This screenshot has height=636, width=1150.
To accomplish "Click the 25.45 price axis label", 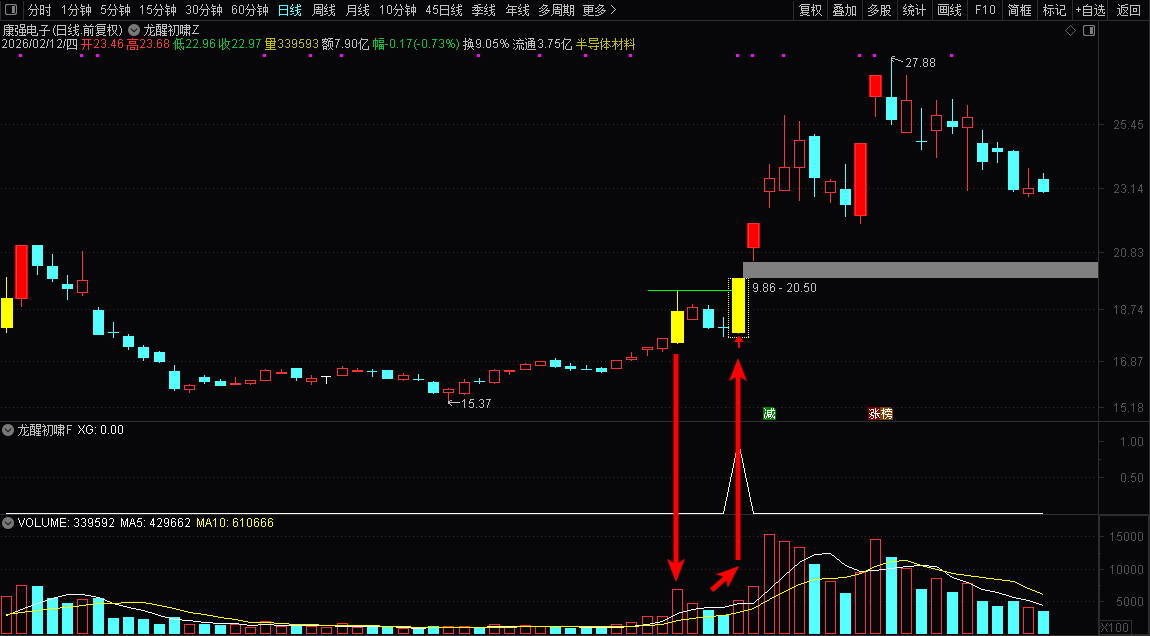I will 1128,125.
